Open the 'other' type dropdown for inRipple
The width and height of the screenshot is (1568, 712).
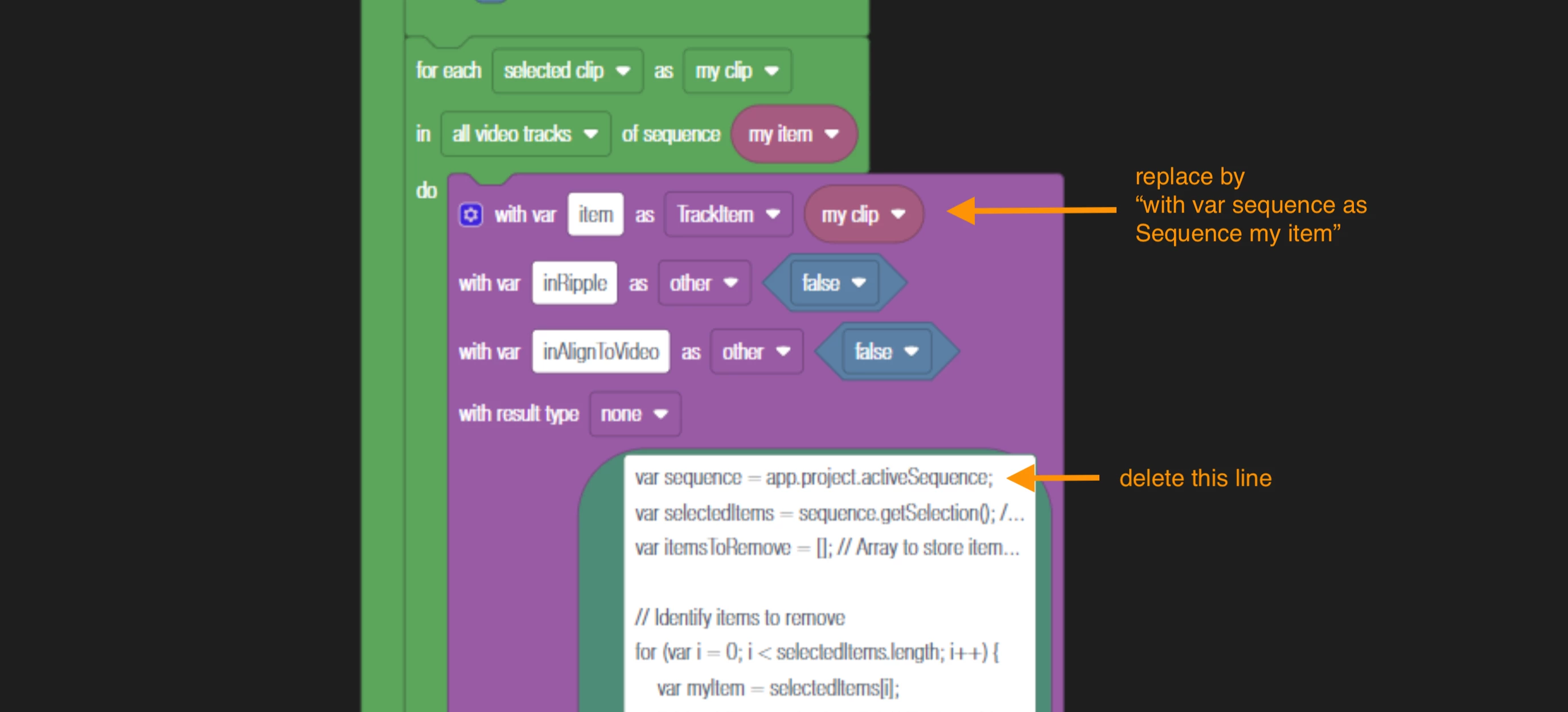coord(704,283)
